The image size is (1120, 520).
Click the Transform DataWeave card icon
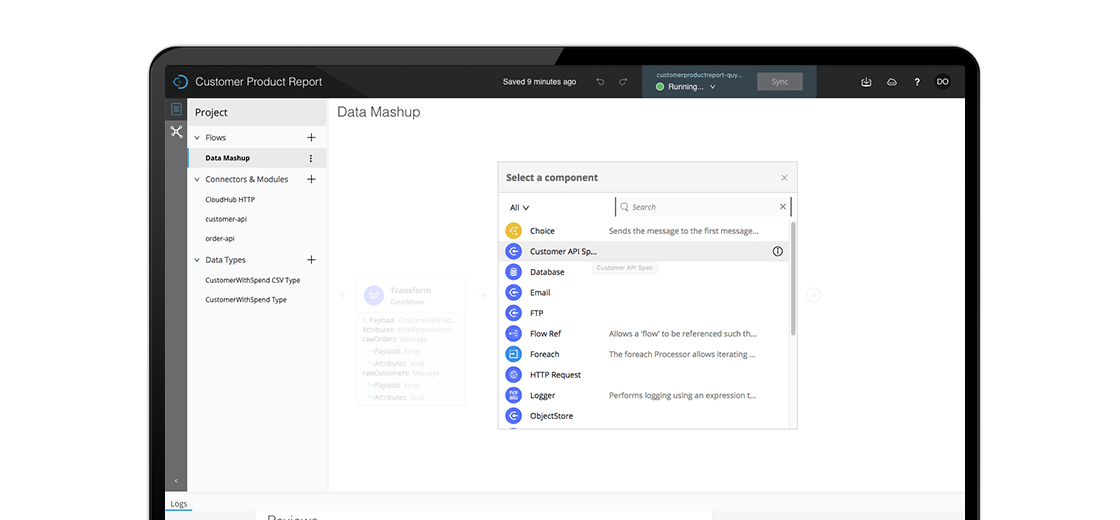[x=374, y=295]
